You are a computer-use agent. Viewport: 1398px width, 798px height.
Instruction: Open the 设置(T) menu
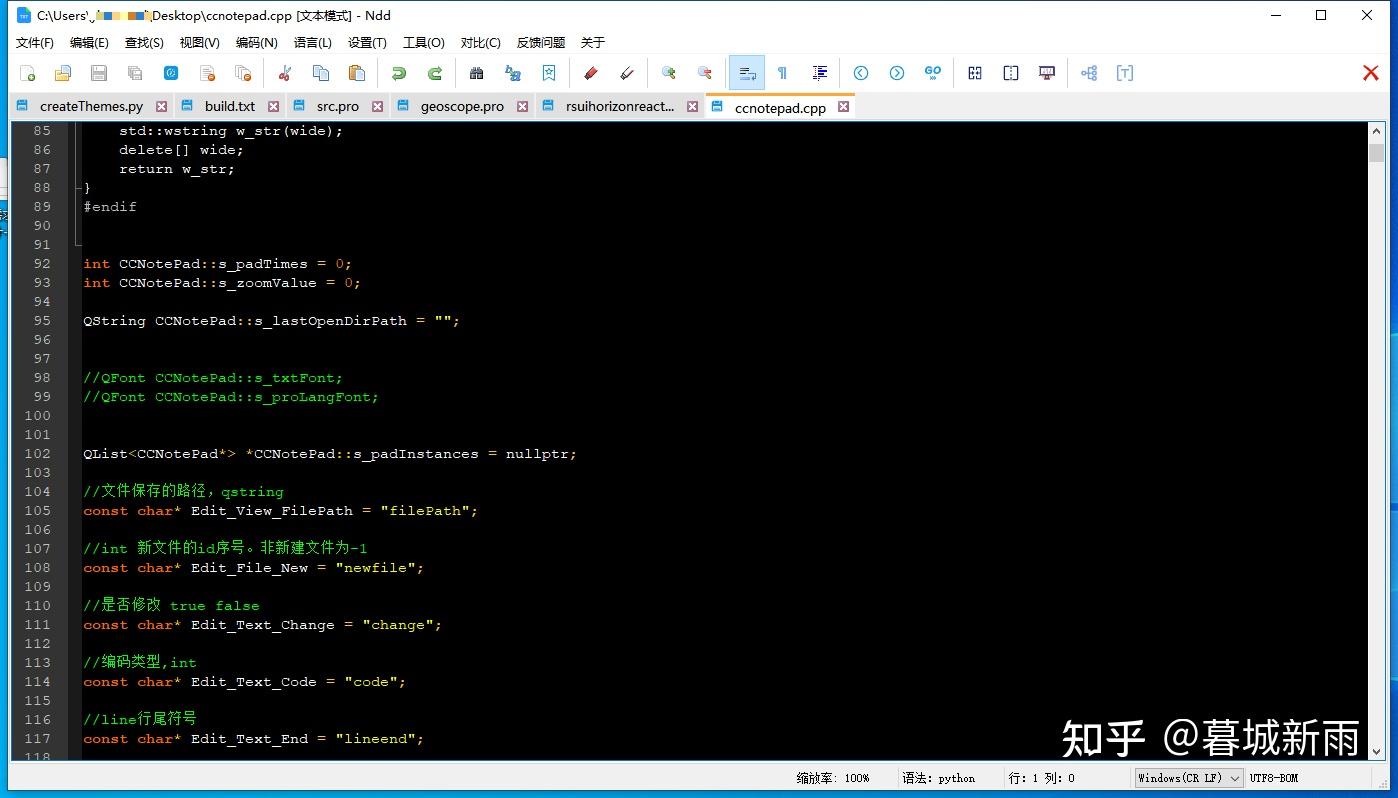367,42
